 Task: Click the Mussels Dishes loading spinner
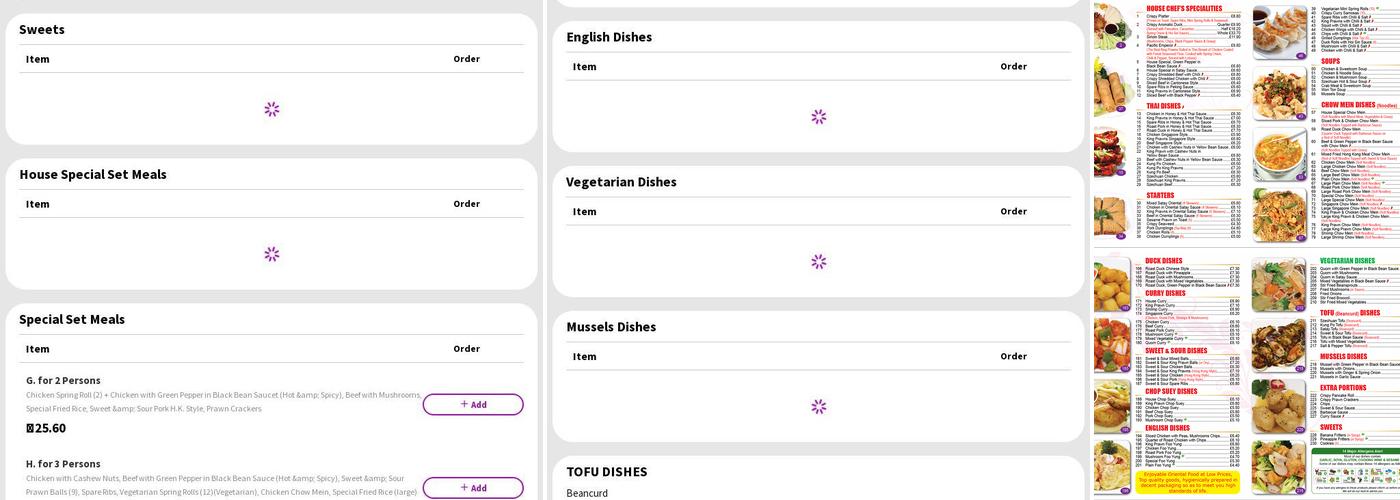click(819, 407)
